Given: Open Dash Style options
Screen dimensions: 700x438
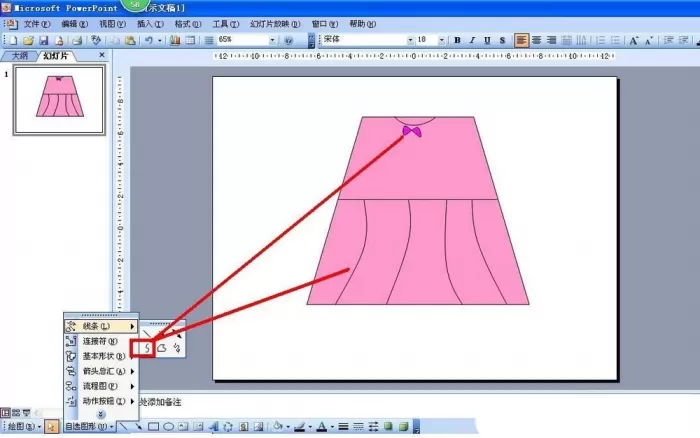Looking at the screenshot, I should [x=358, y=427].
